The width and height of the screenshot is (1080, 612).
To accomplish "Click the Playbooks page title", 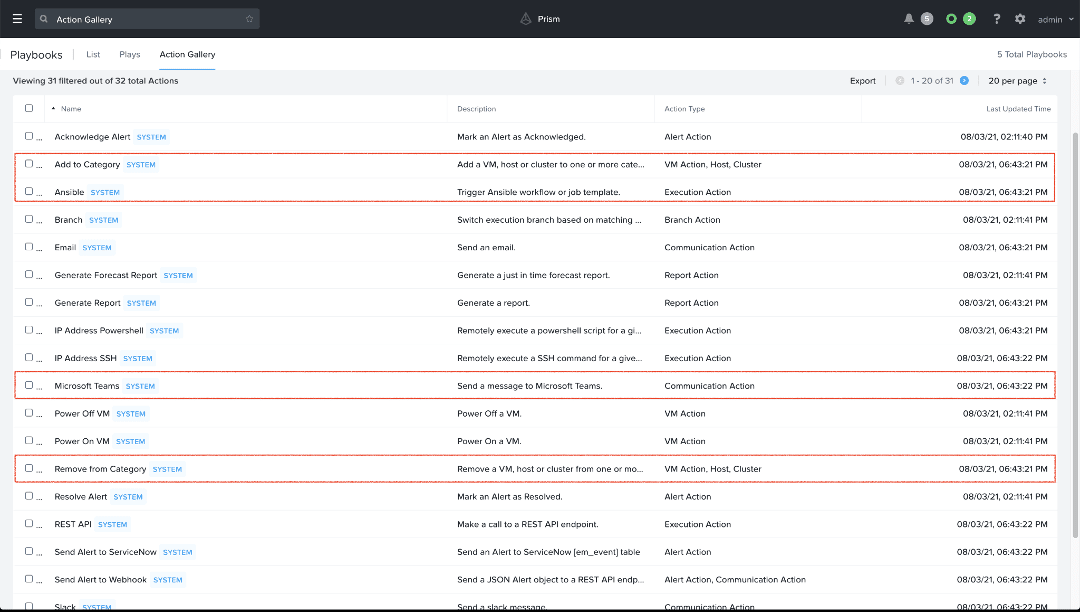I will pos(37,55).
